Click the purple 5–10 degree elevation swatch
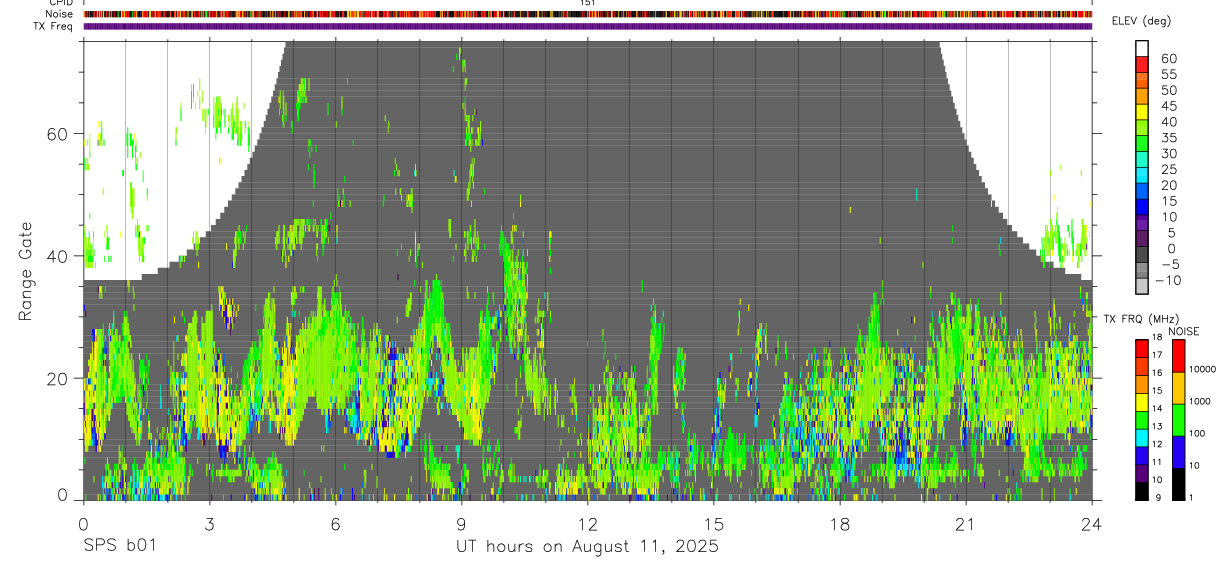This screenshot has width=1228, height=567. (1142, 224)
